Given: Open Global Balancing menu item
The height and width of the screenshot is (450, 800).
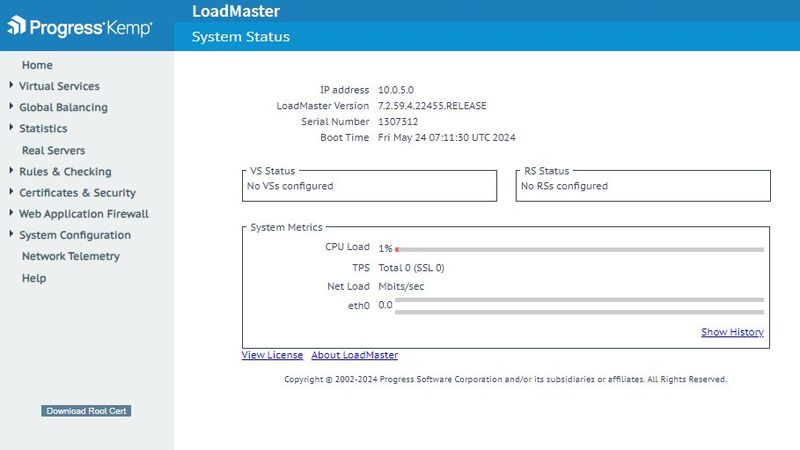Looking at the screenshot, I should (x=63, y=107).
